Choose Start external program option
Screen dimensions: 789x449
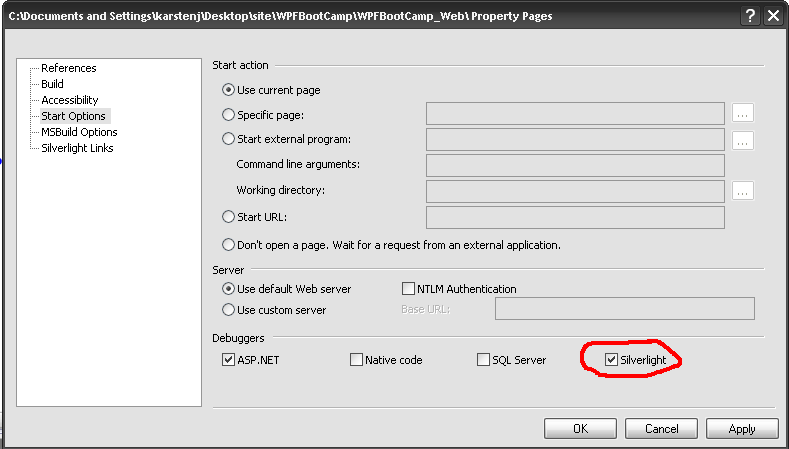tap(228, 139)
